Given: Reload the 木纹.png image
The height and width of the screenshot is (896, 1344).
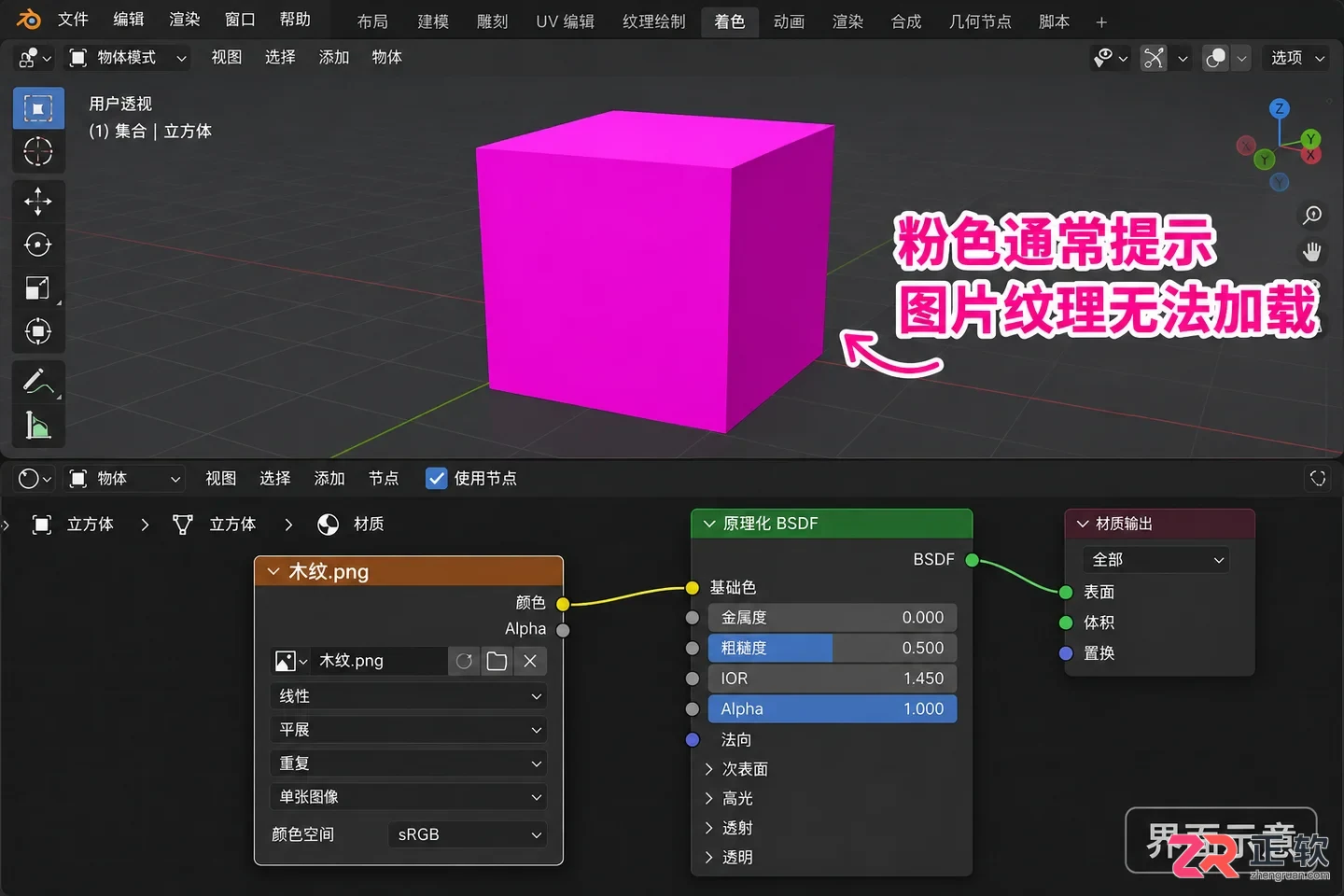Looking at the screenshot, I should [x=464, y=661].
